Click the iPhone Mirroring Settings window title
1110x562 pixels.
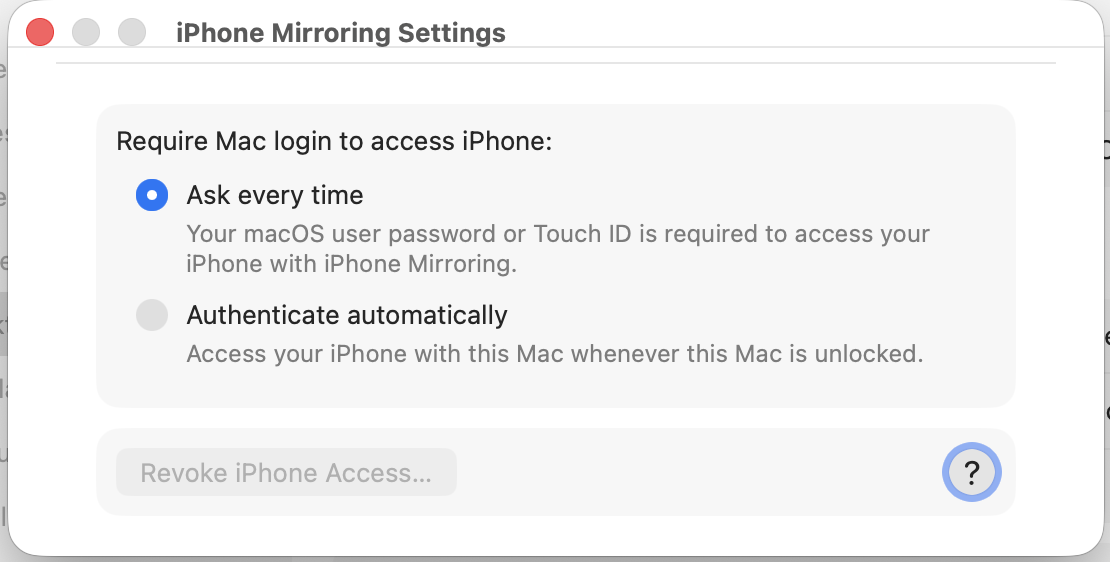(x=341, y=33)
